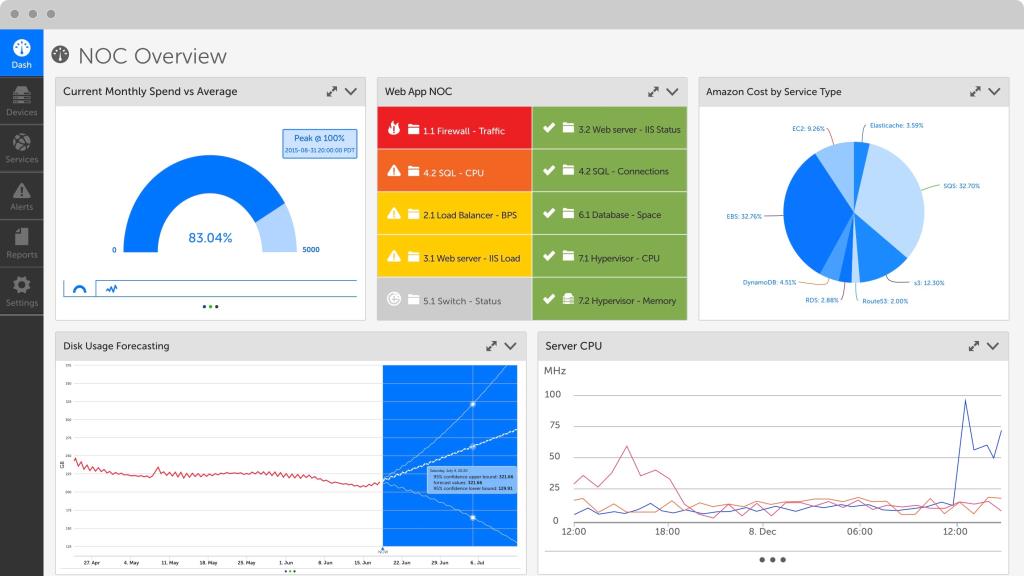
Task: Click the checkmark on 7.2 Hypervisor - Memory
Action: coord(551,299)
